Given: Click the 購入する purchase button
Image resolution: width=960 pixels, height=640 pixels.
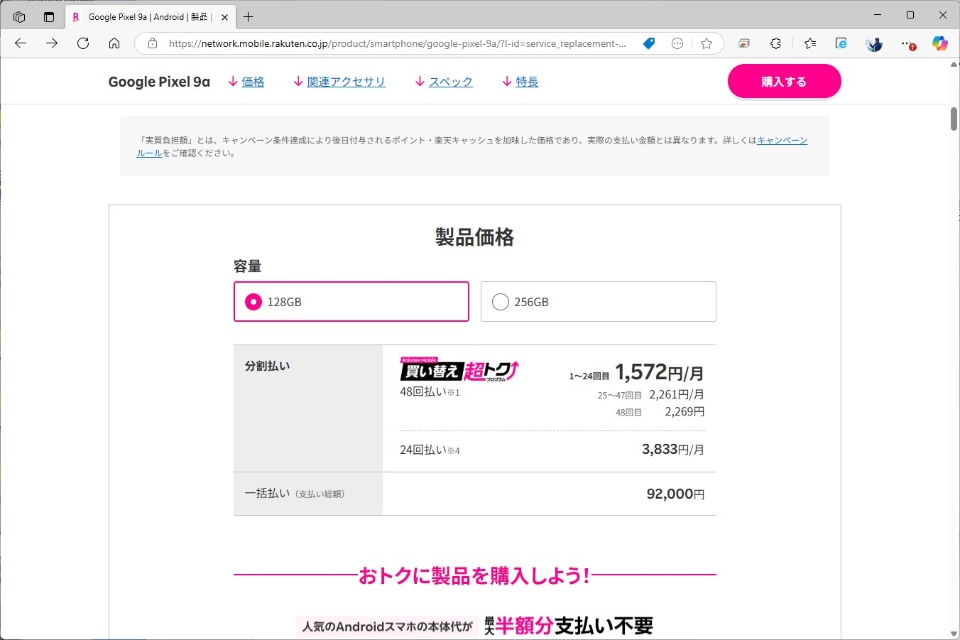Looking at the screenshot, I should [x=784, y=81].
